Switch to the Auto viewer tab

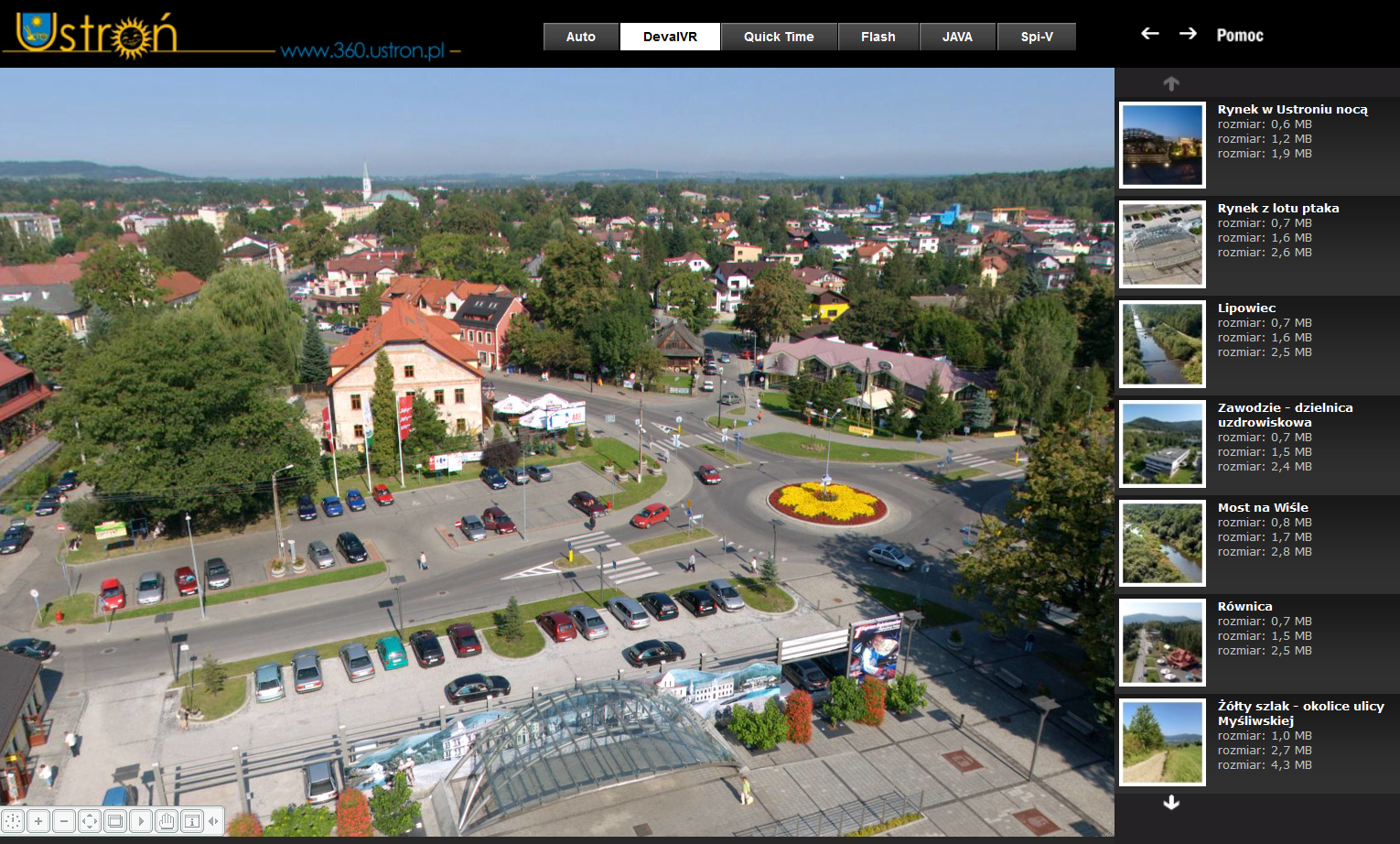coord(581,37)
